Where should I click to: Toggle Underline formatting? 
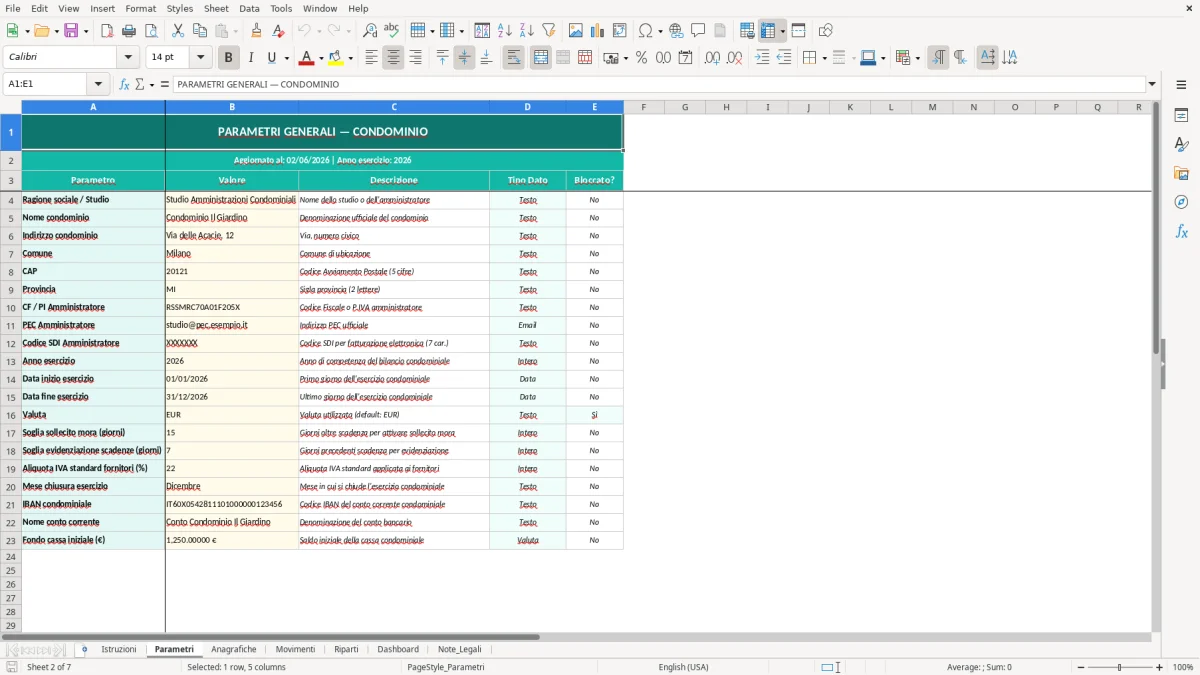pos(271,58)
